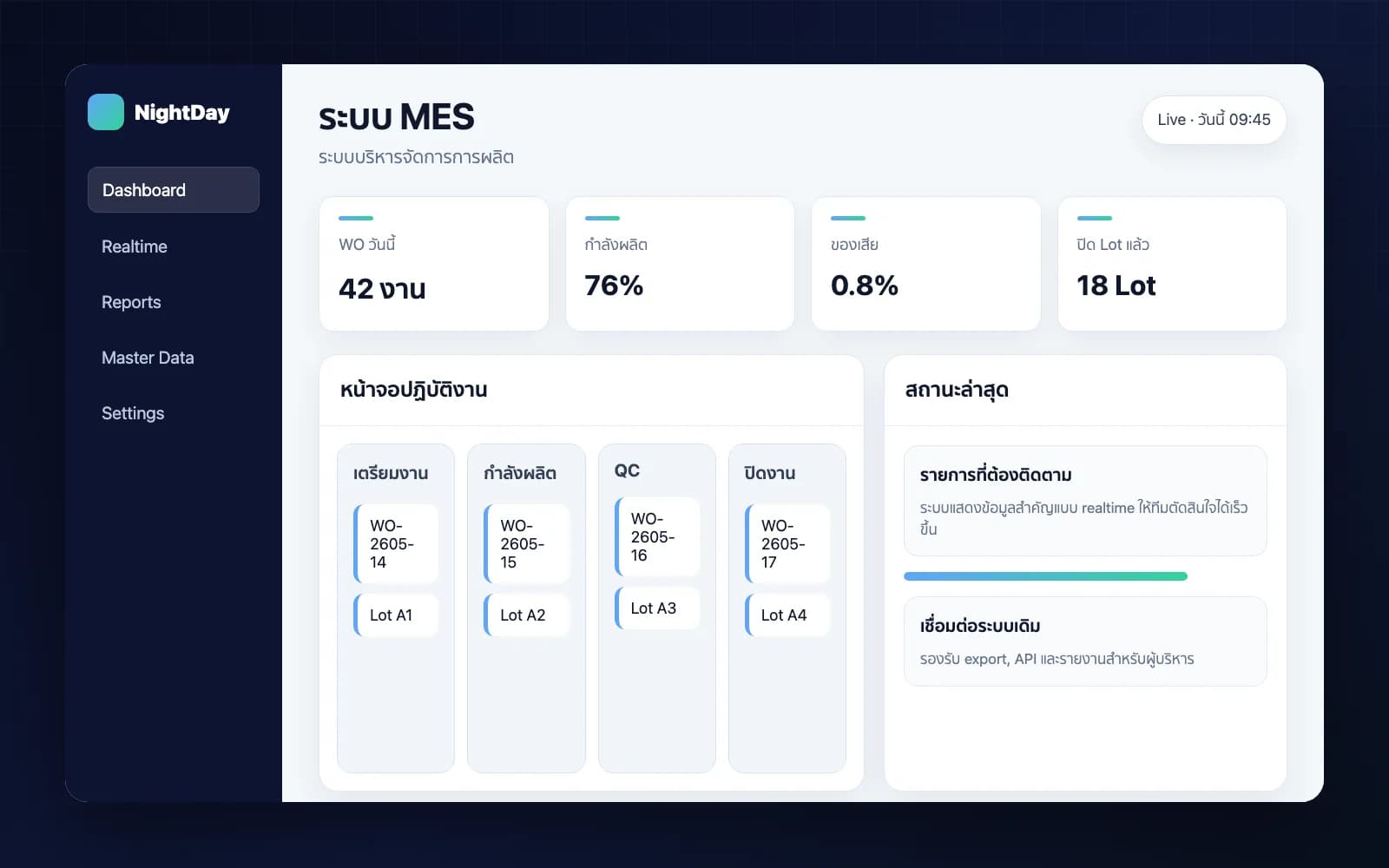Open work order WO-2605-15 card

point(527,544)
